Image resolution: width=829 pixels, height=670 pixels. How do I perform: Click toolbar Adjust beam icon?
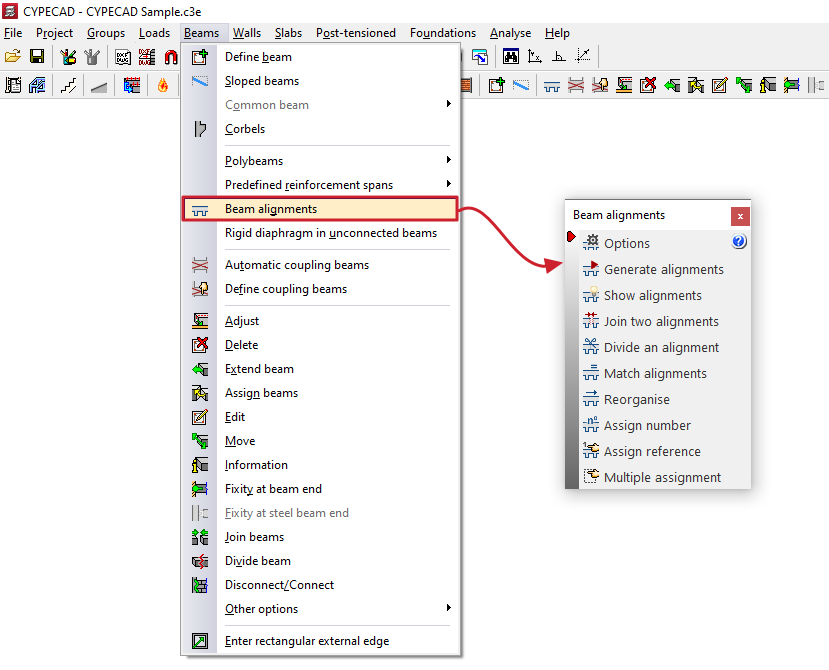(x=624, y=85)
